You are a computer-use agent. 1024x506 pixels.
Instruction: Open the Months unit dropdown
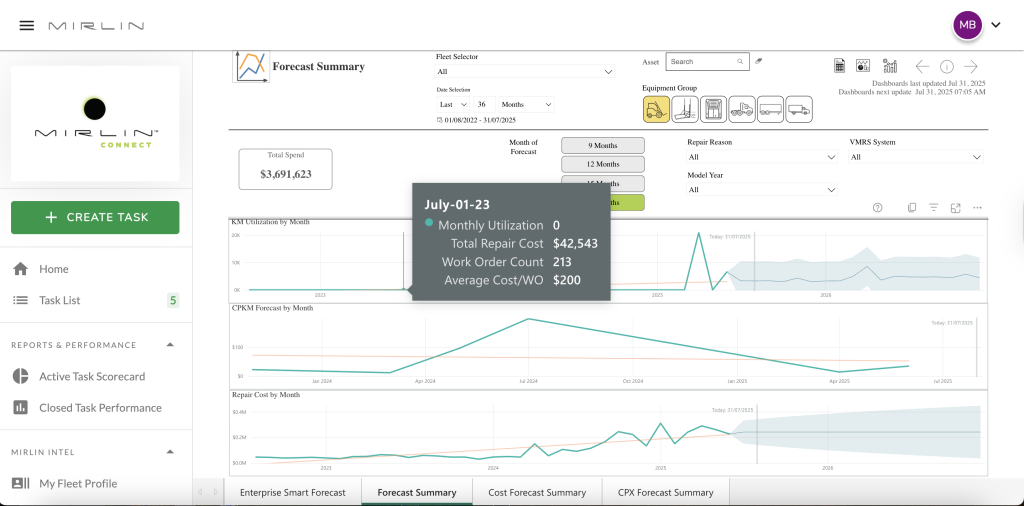pyautogui.click(x=526, y=104)
